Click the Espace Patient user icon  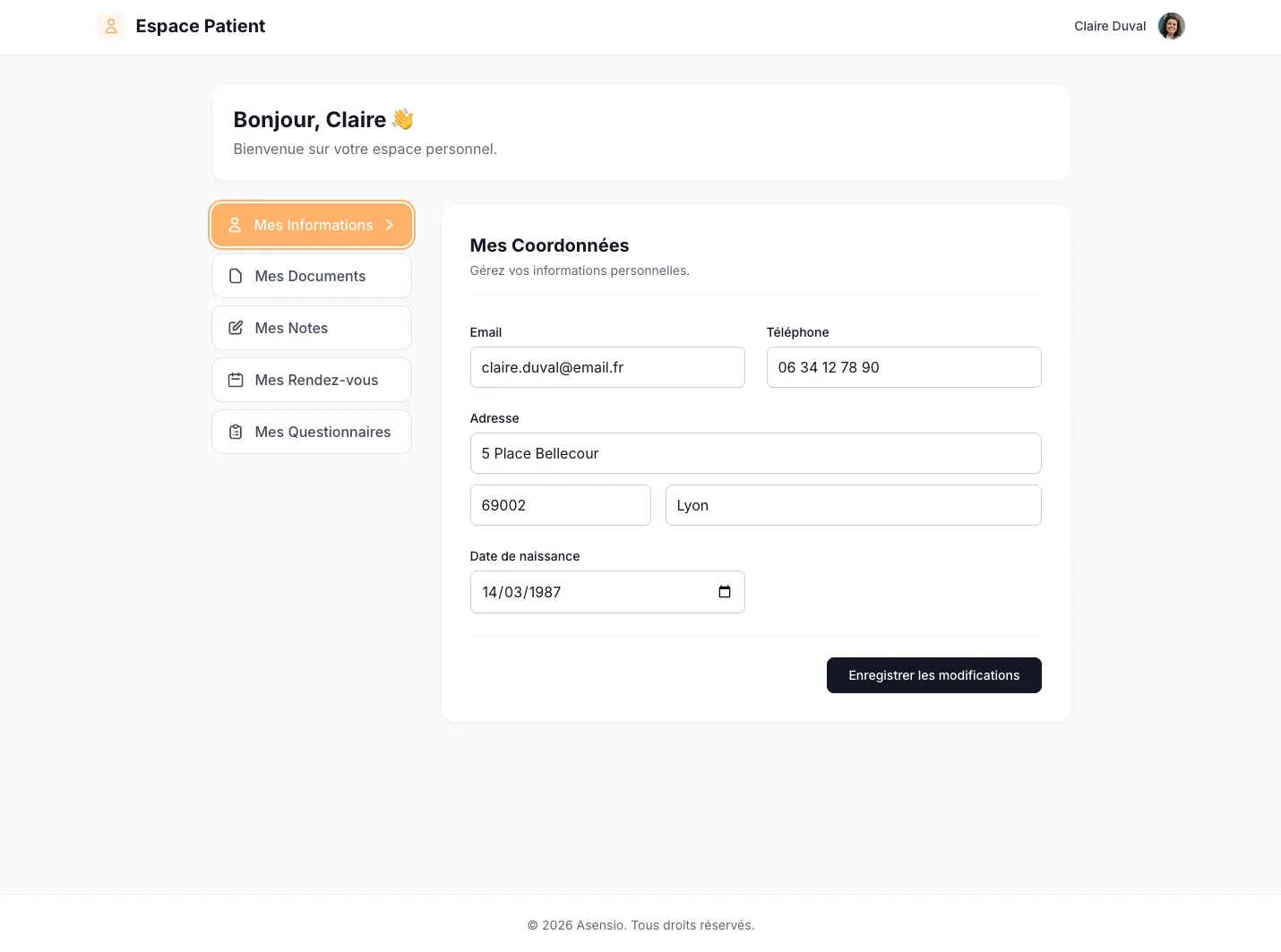pos(111,26)
